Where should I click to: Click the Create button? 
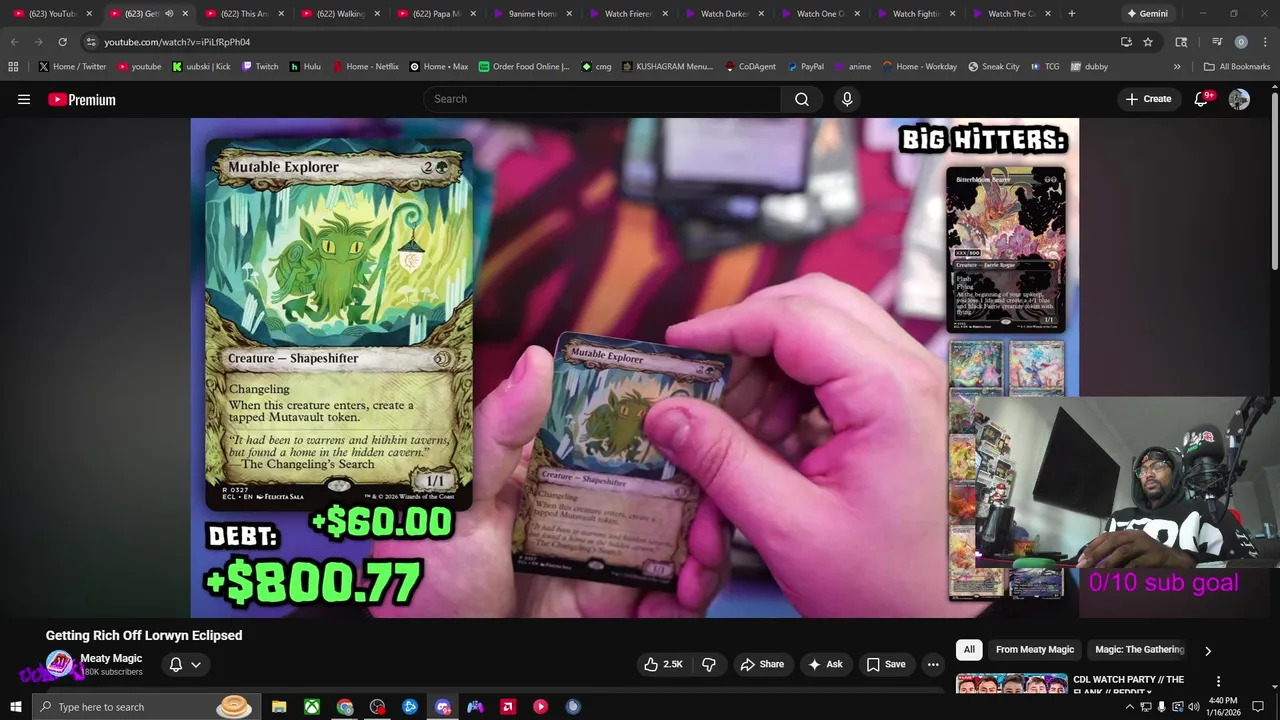(1148, 99)
